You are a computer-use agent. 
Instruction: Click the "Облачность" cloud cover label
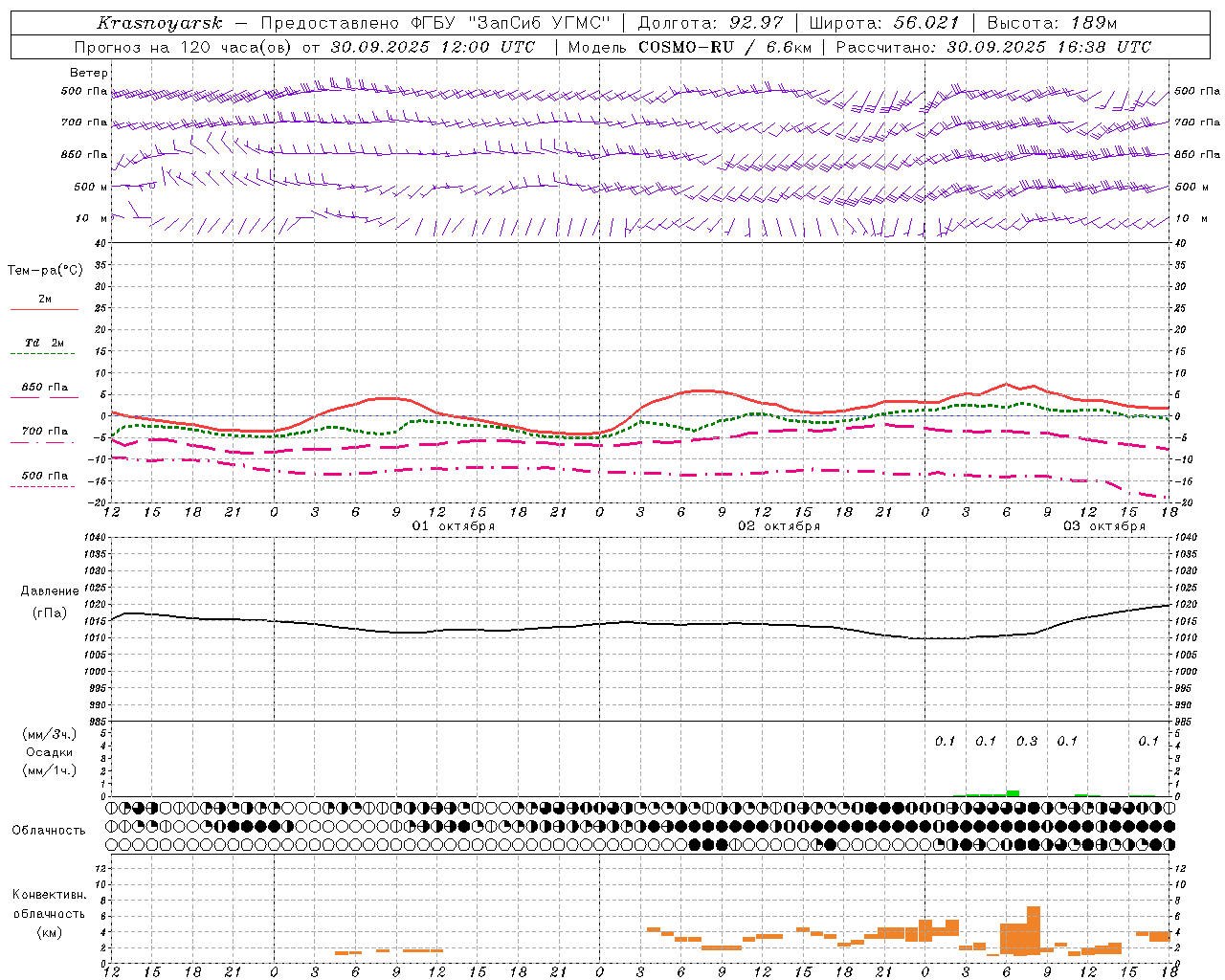(x=49, y=831)
